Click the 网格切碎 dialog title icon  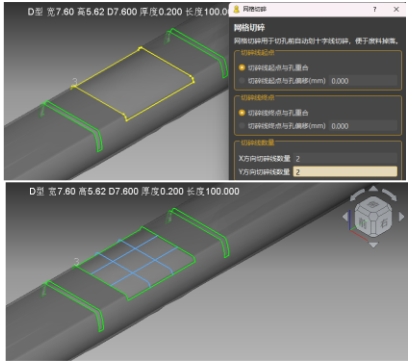point(236,9)
